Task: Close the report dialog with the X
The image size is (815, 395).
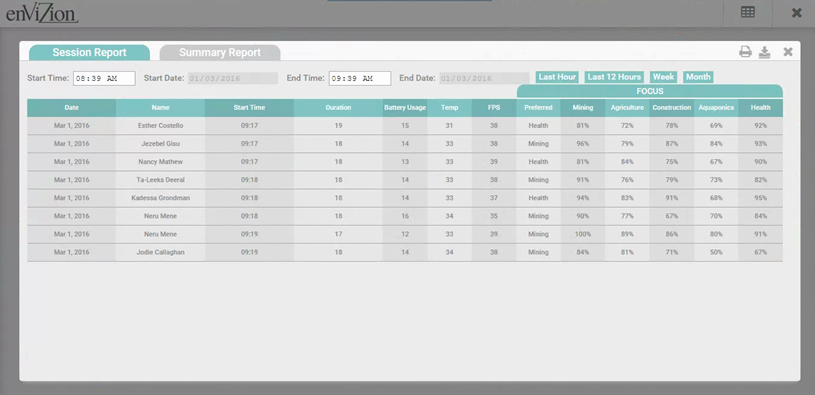Action: coord(788,51)
